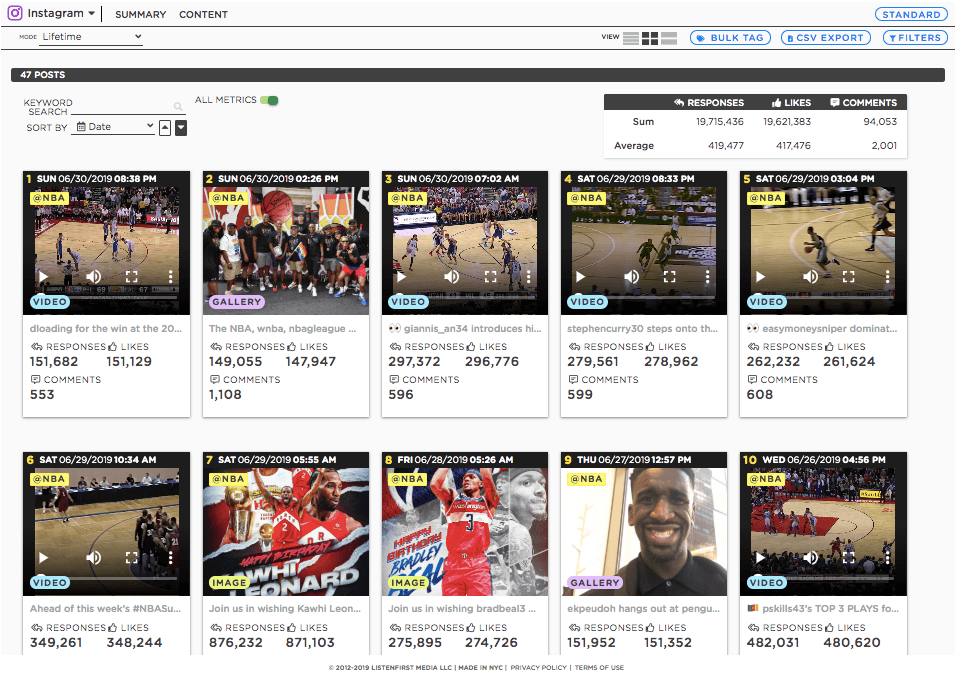
Task: Open the PRIVACY POLICY link
Action: click(x=538, y=667)
